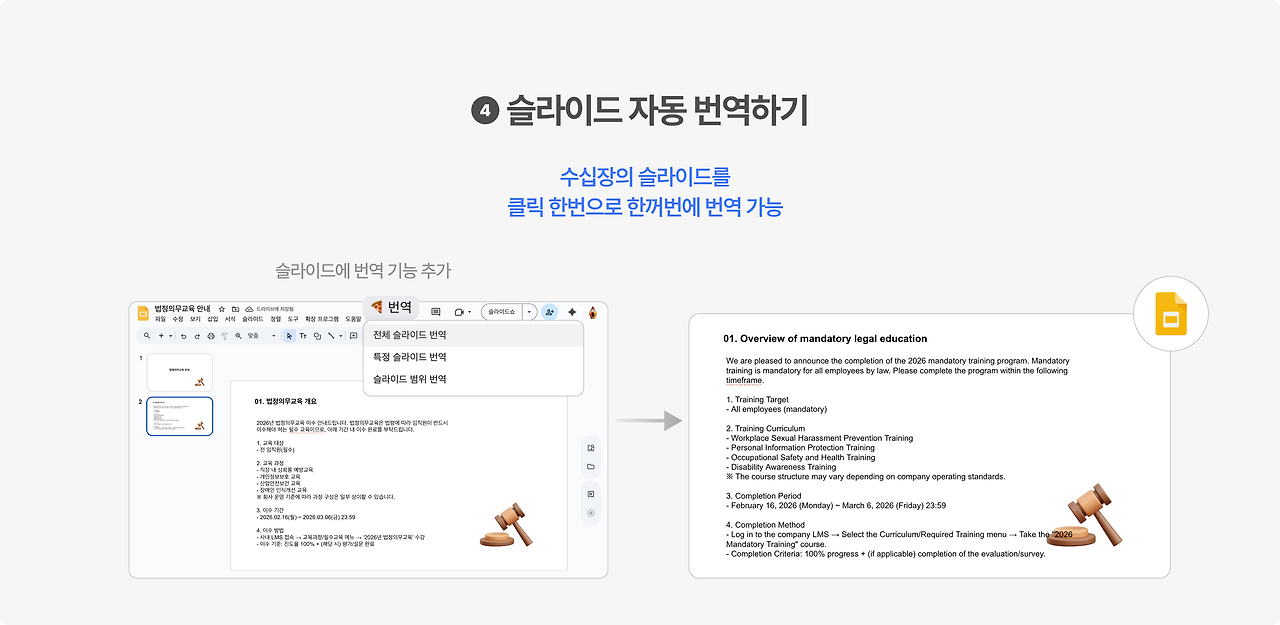
Task: Open the 슬라이드 menu
Action: pos(253,319)
